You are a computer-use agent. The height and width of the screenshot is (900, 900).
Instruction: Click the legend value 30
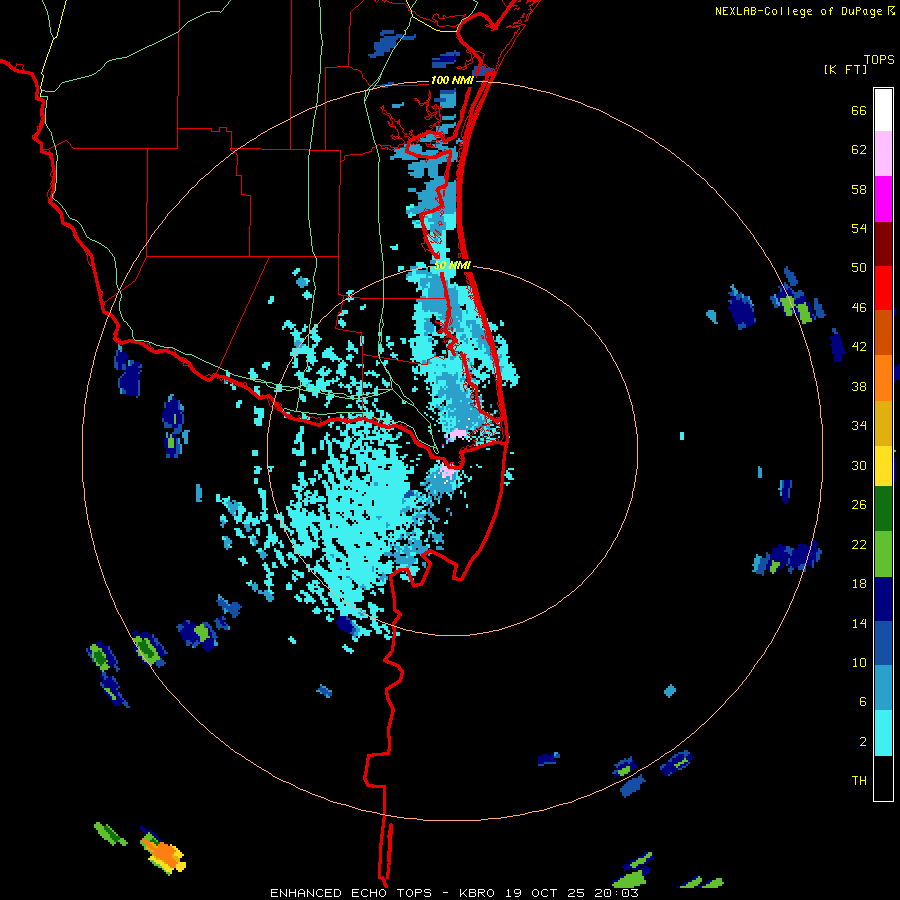pos(859,465)
